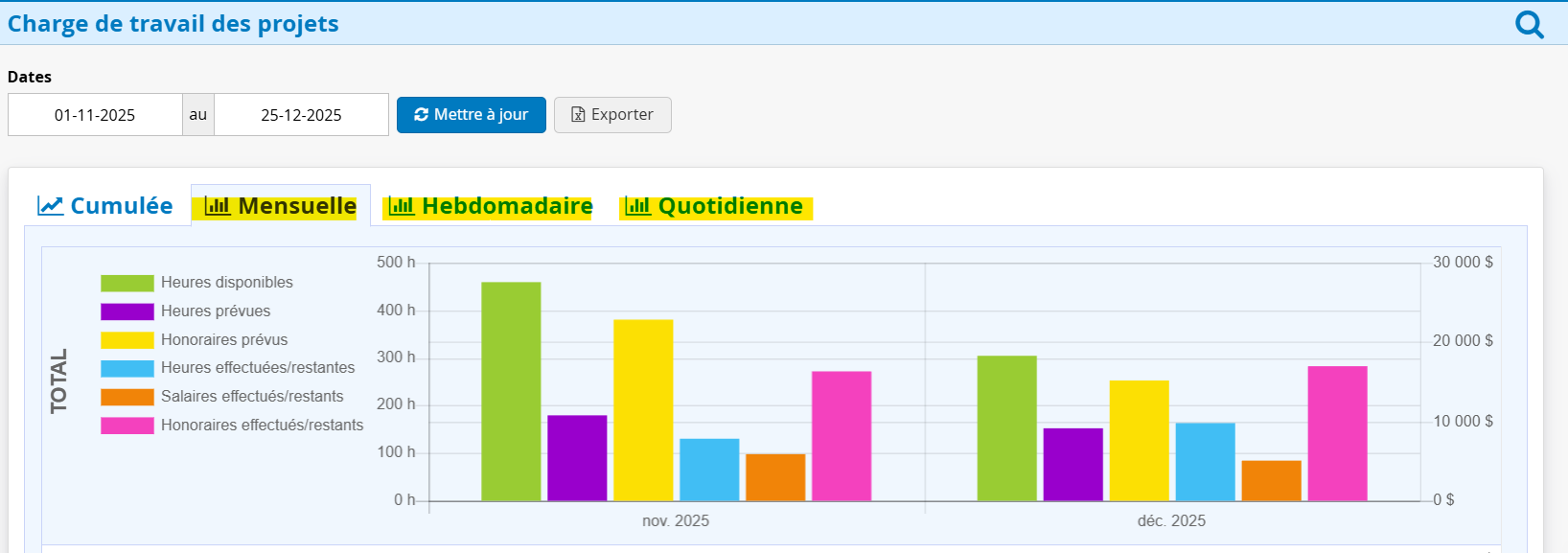Click the Salaires effectués/restants legend label
This screenshot has height=553, width=1568.
pyautogui.click(x=252, y=397)
